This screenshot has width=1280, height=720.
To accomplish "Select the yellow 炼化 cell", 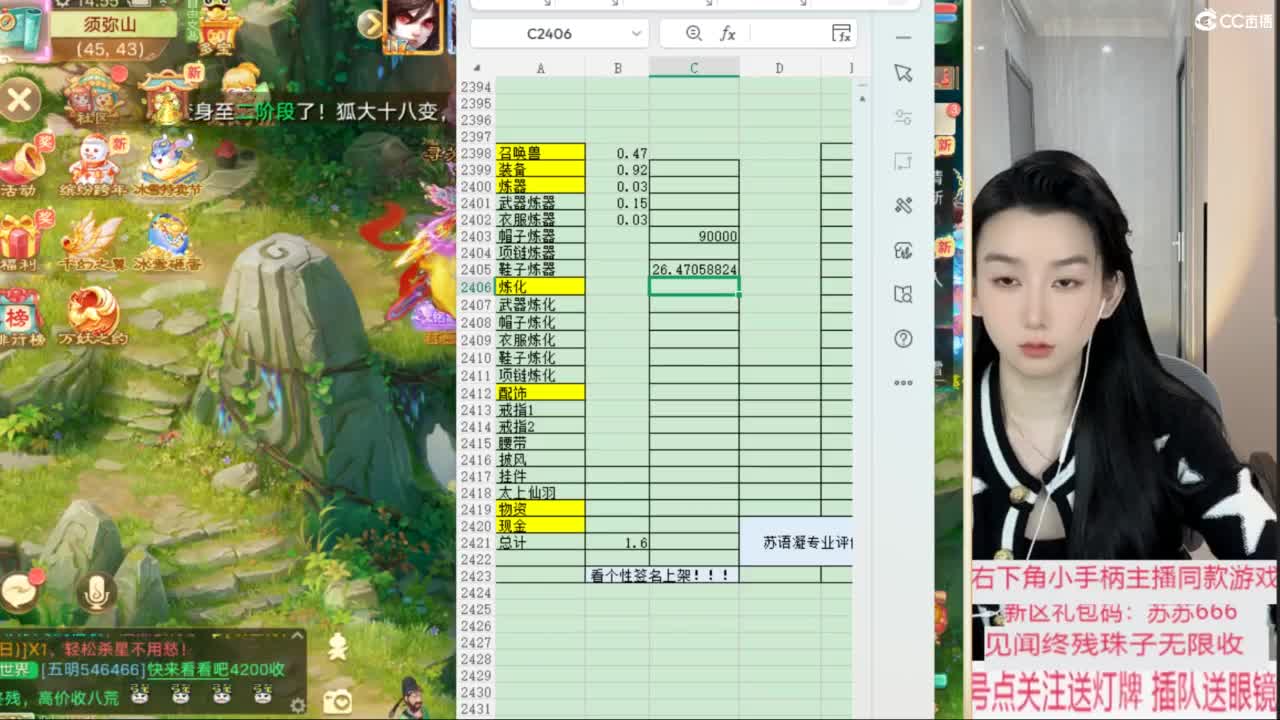I will pyautogui.click(x=540, y=287).
